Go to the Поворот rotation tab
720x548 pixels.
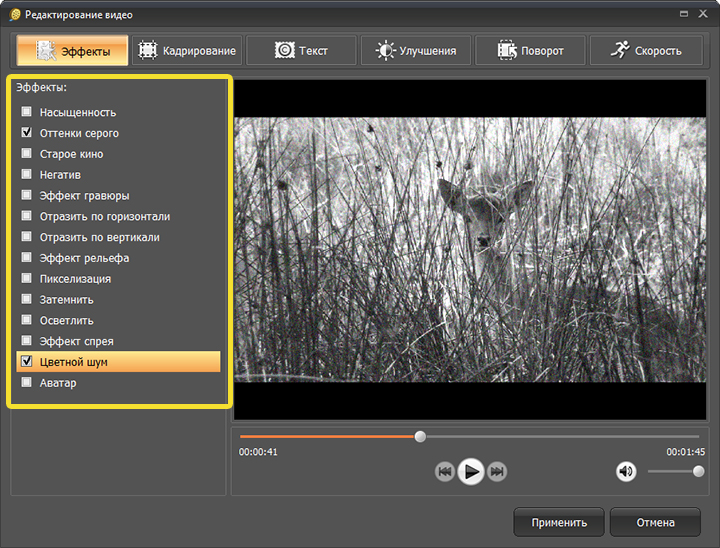(x=529, y=50)
